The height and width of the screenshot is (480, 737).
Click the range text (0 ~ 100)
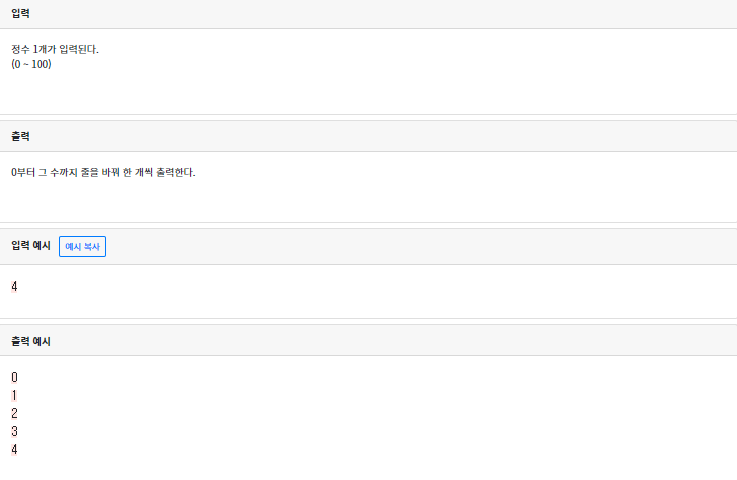(31, 64)
